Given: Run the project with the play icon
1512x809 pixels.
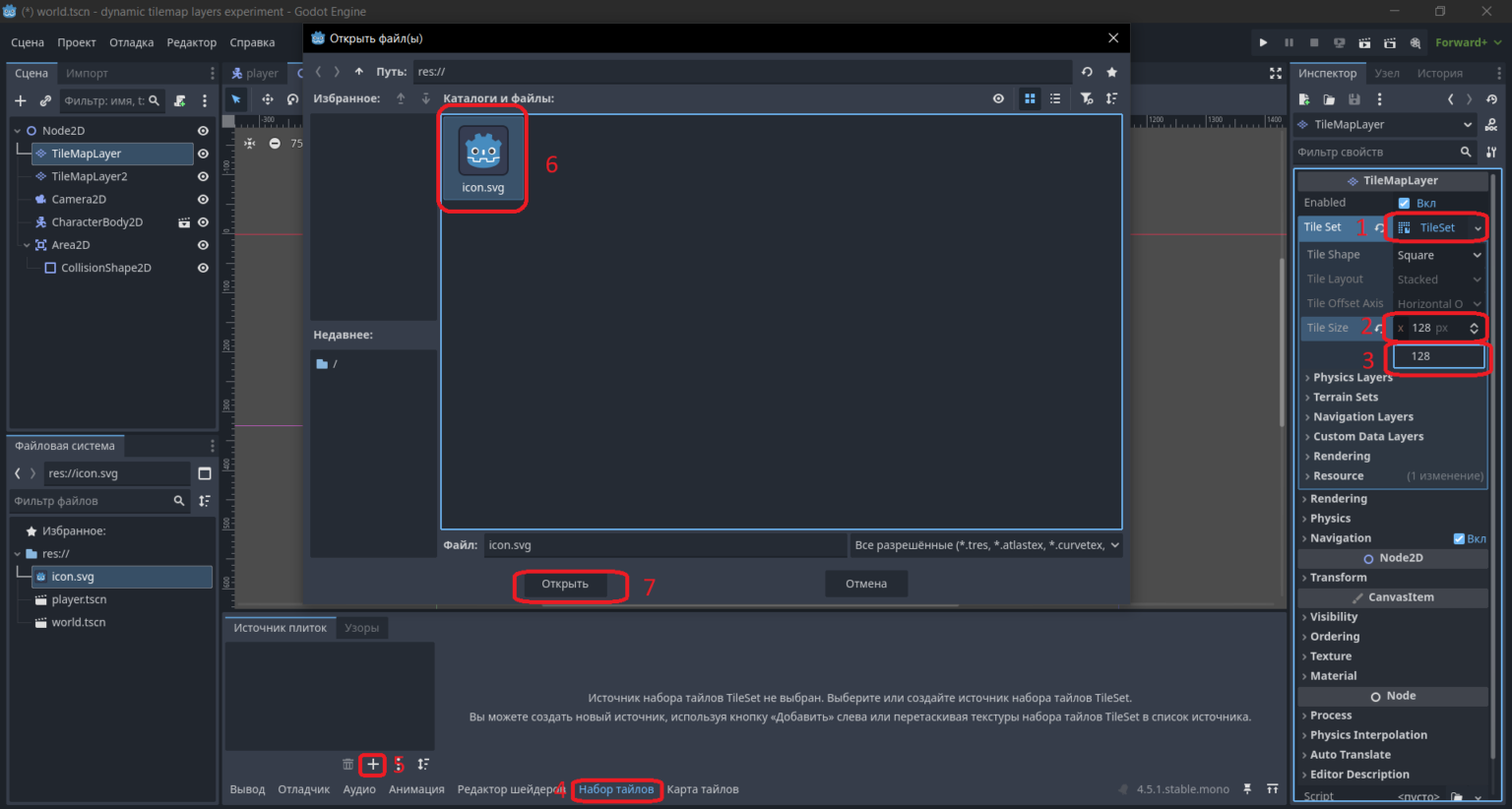Looking at the screenshot, I should (x=1263, y=43).
